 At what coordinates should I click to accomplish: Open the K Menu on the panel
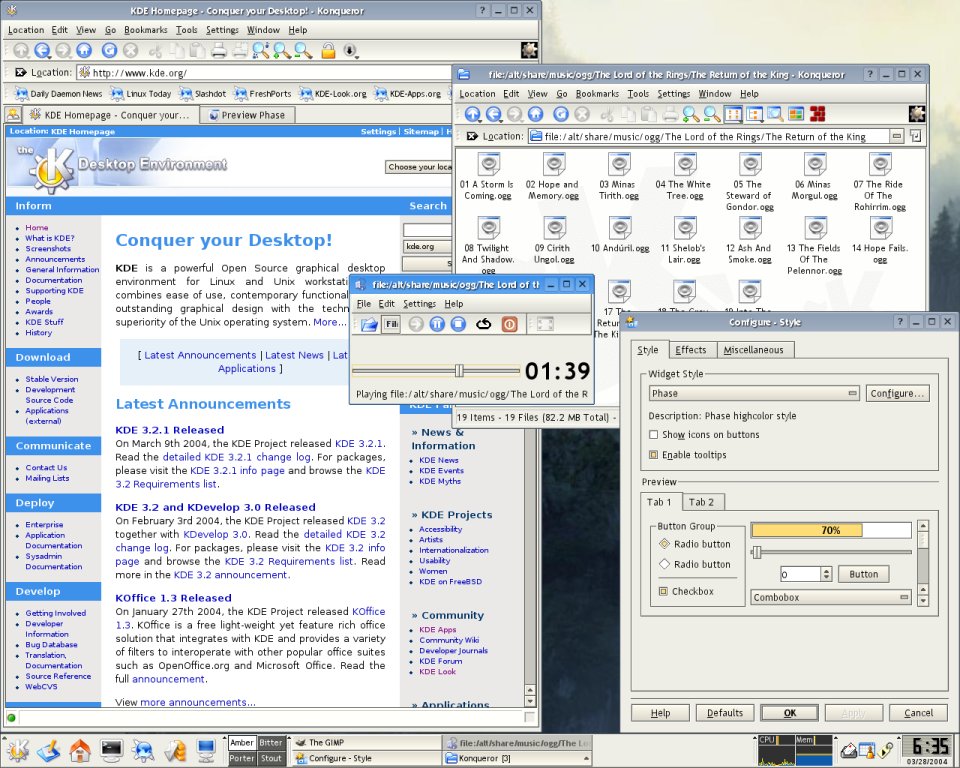[17, 750]
